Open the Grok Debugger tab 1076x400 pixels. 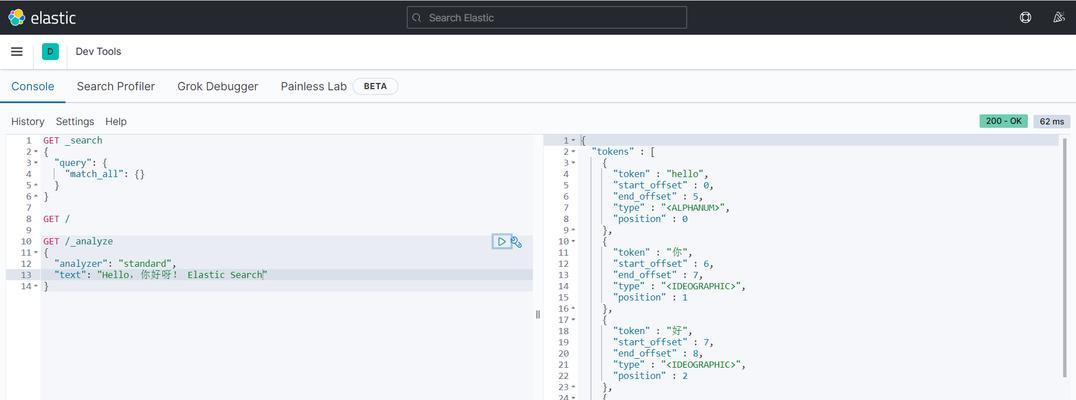[217, 87]
